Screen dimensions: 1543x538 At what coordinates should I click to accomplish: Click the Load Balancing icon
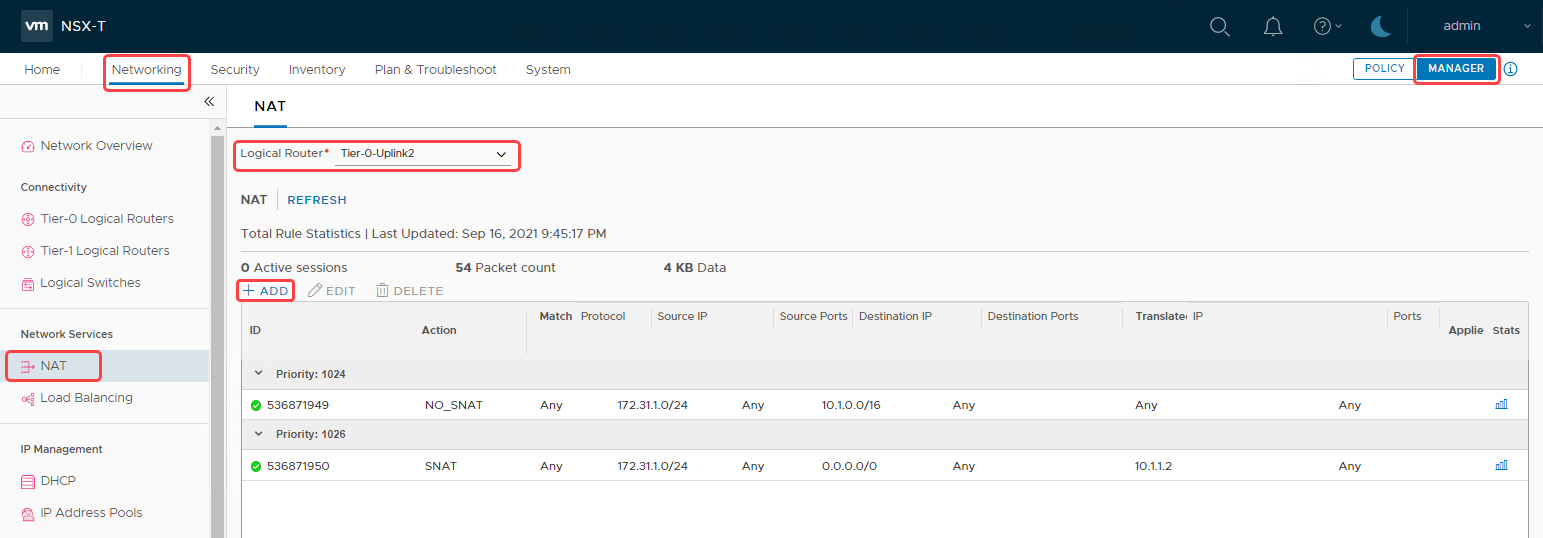click(28, 398)
